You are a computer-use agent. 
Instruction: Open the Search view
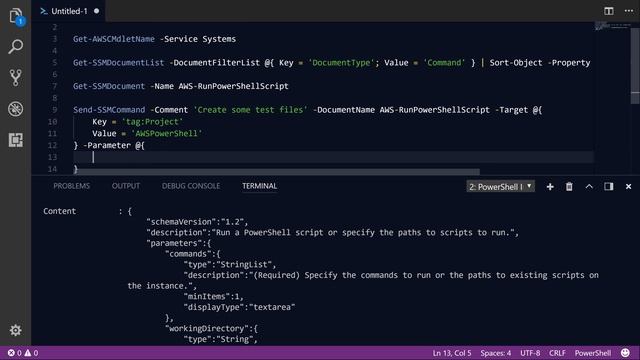pyautogui.click(x=16, y=47)
